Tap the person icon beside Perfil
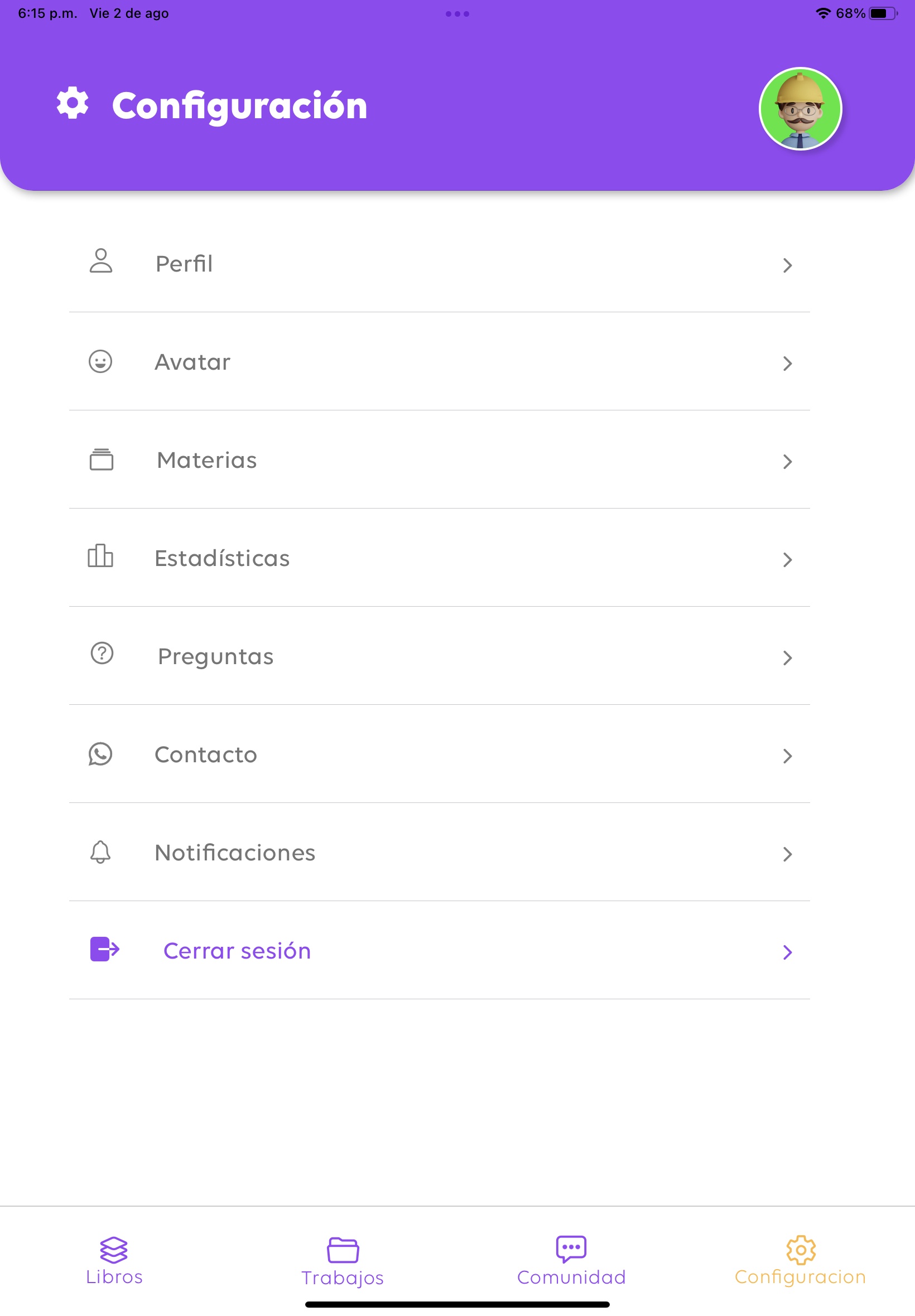The image size is (915, 1316). click(101, 262)
